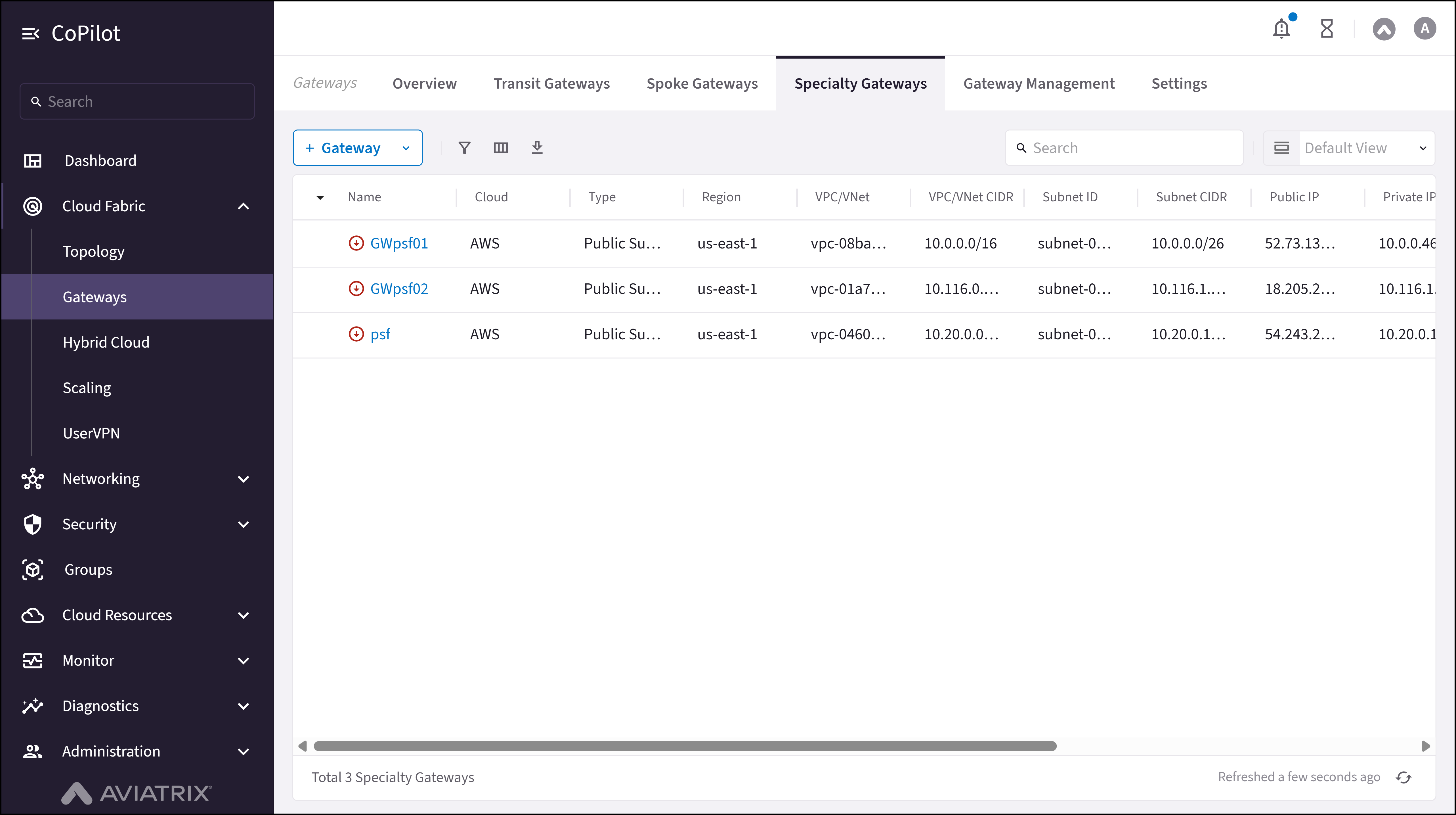Refresh the specialty gateways table
Screen dimensions: 1456x815
(x=1403, y=777)
